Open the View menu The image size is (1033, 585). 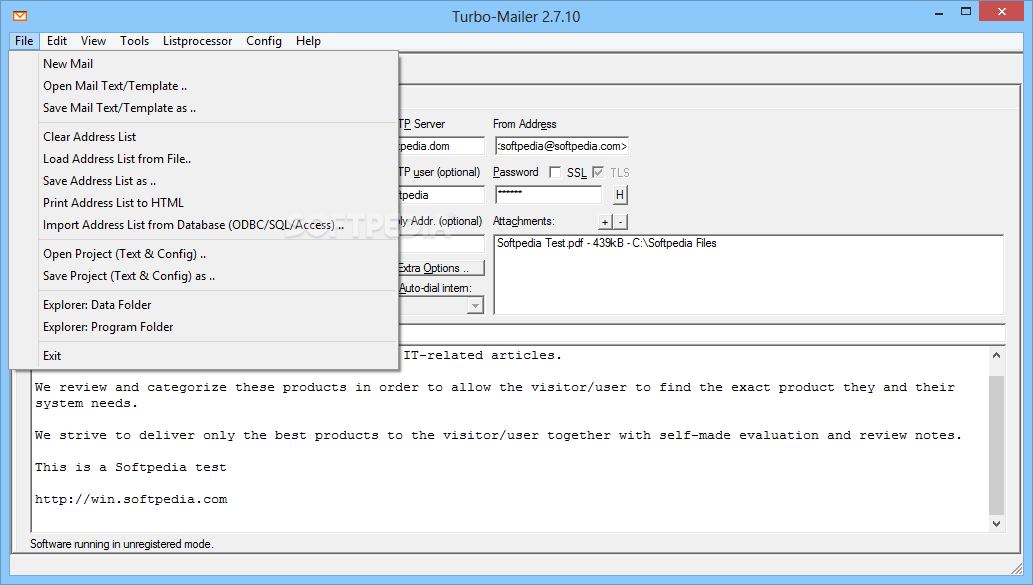(x=93, y=41)
